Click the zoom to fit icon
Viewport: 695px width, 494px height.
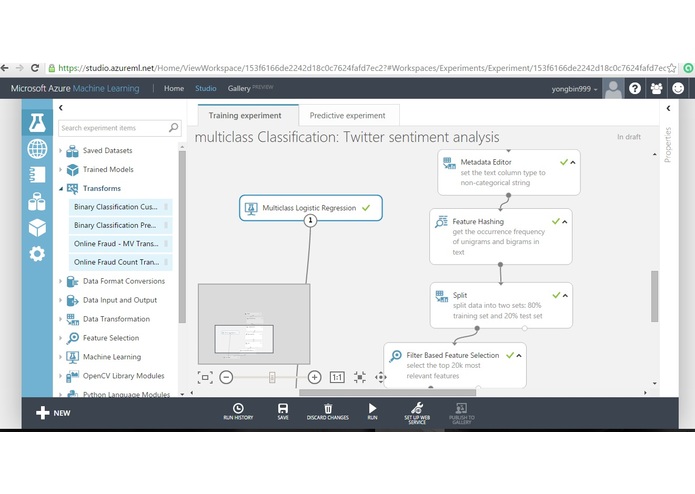coord(360,377)
